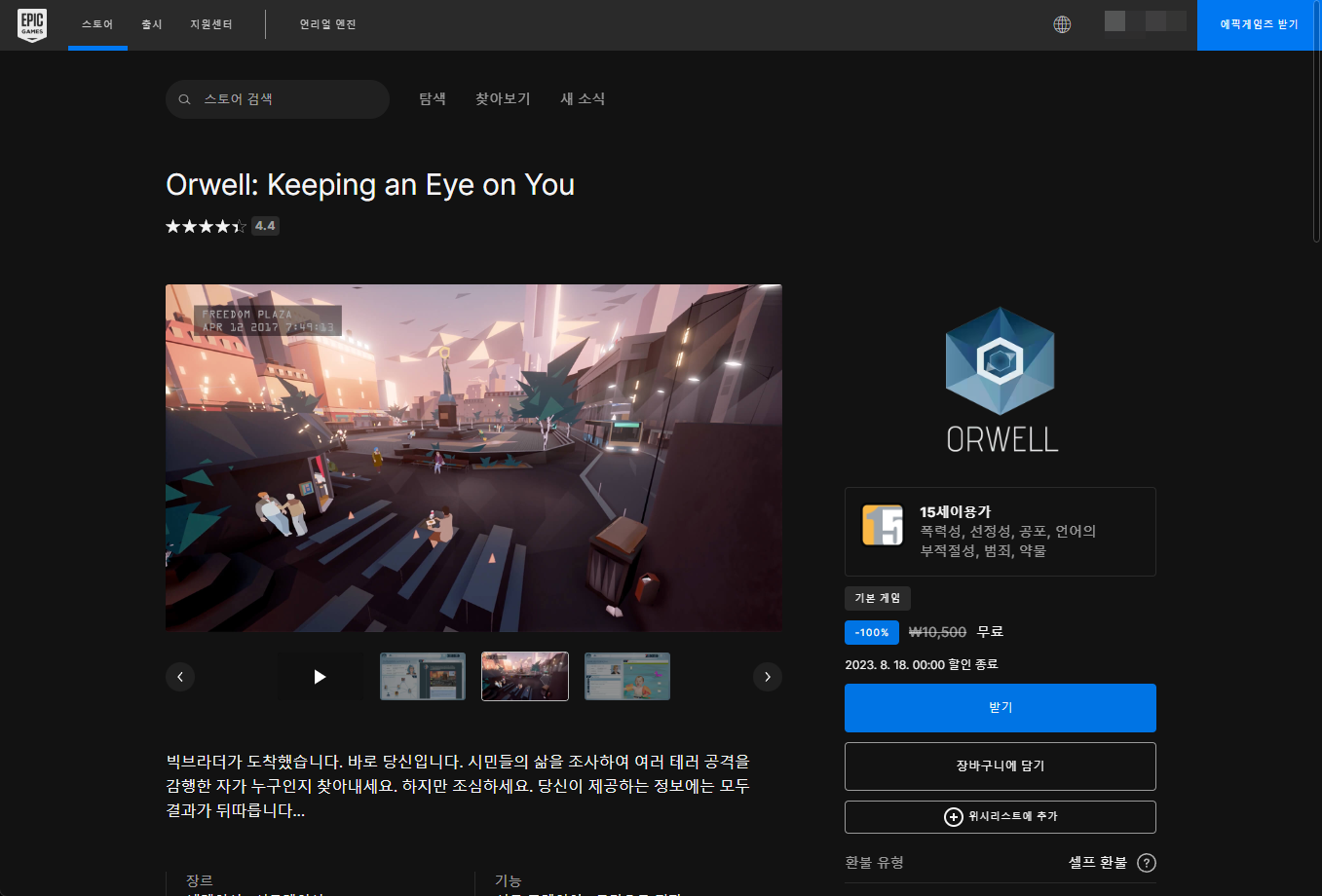Go to 탐색 section
This screenshot has width=1322, height=896.
[x=433, y=99]
